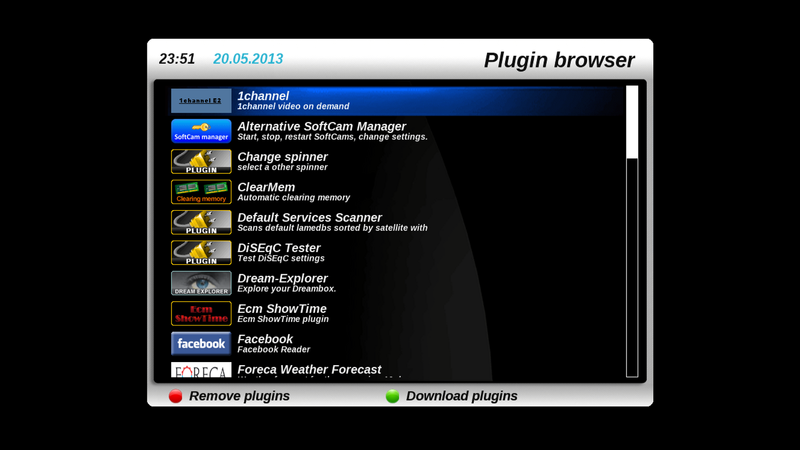Click the green Download plugins dot

click(x=392, y=396)
